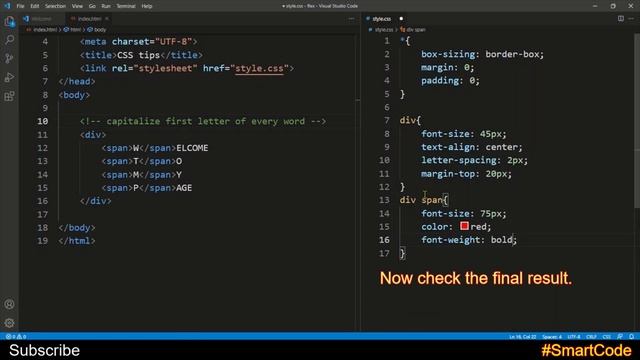Open the Terminal menu
Image resolution: width=640 pixels, height=360 pixels.
[126, 6]
